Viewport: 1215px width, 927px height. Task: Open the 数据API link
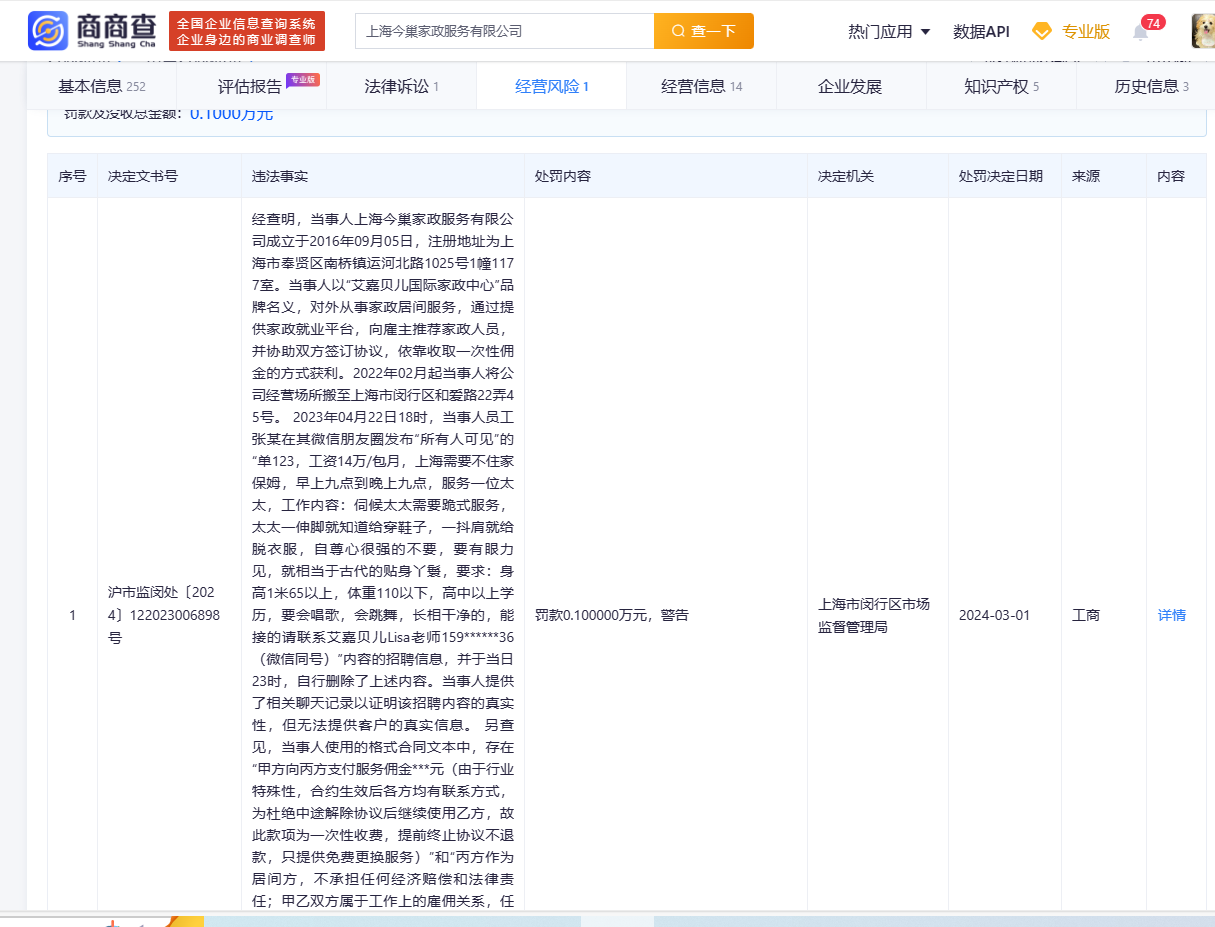[x=981, y=31]
